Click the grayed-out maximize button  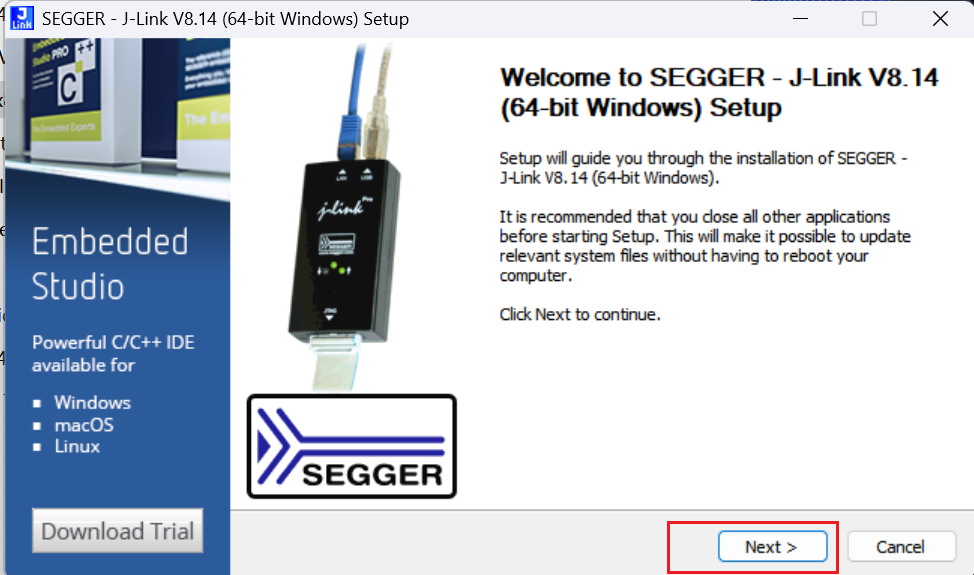click(870, 19)
